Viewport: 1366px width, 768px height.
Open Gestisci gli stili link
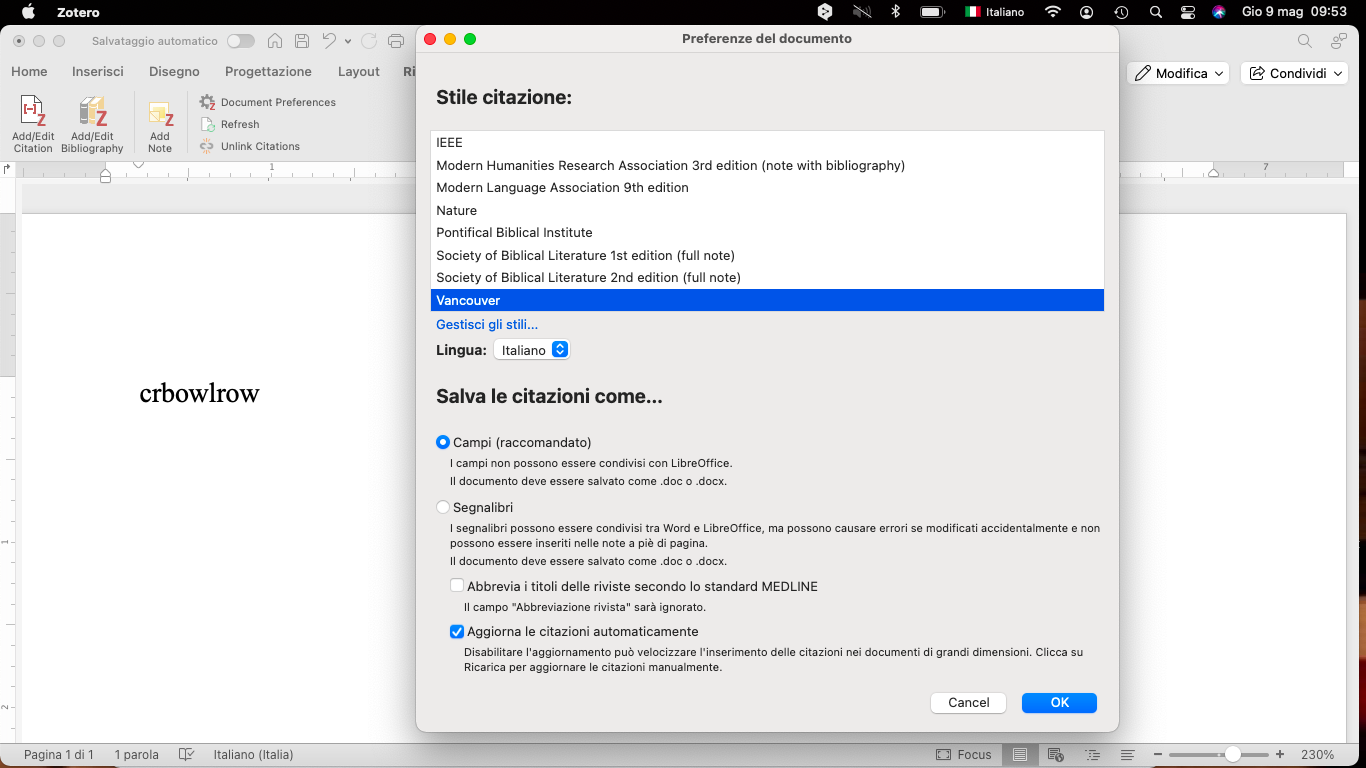pos(487,324)
